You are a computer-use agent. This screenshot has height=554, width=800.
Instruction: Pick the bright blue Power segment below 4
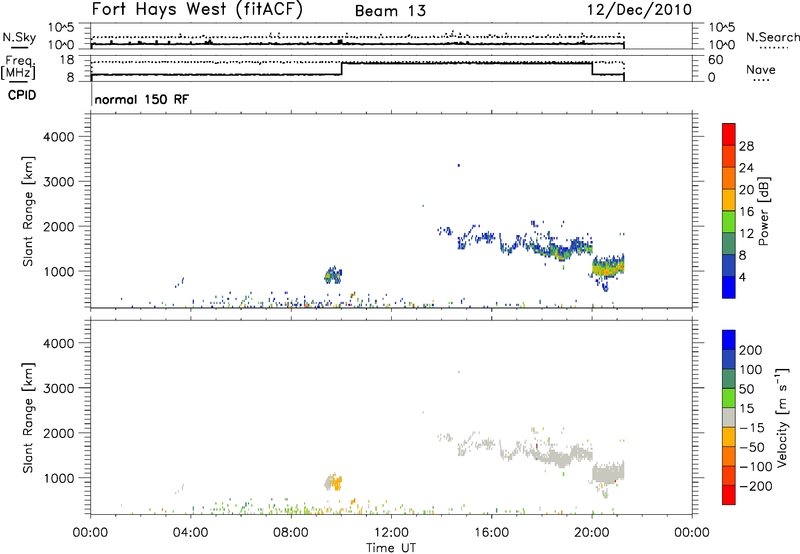729,287
